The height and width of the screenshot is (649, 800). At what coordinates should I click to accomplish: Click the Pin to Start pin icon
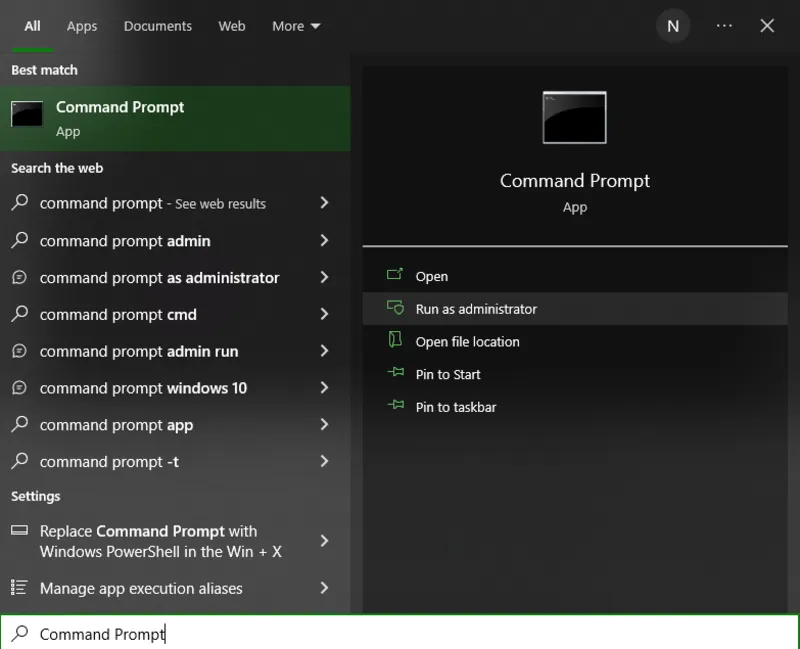pyautogui.click(x=395, y=372)
